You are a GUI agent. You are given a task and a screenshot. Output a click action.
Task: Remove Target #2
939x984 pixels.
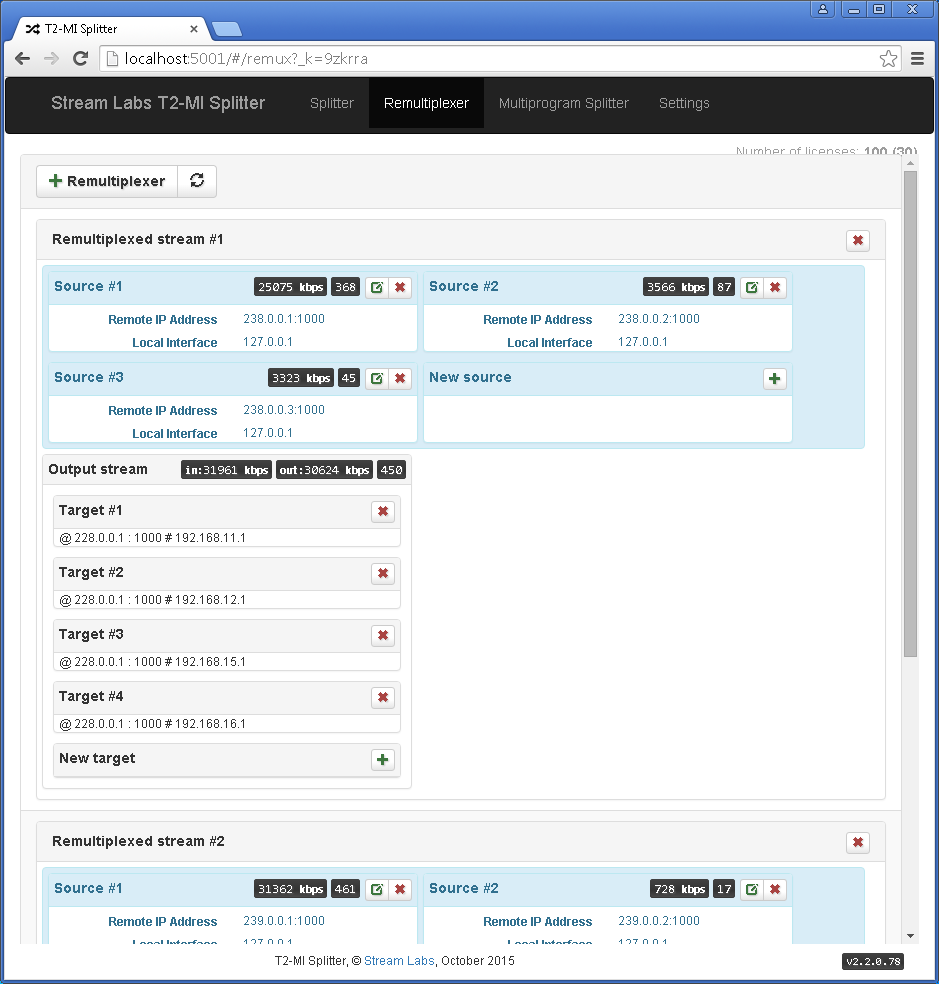(383, 574)
